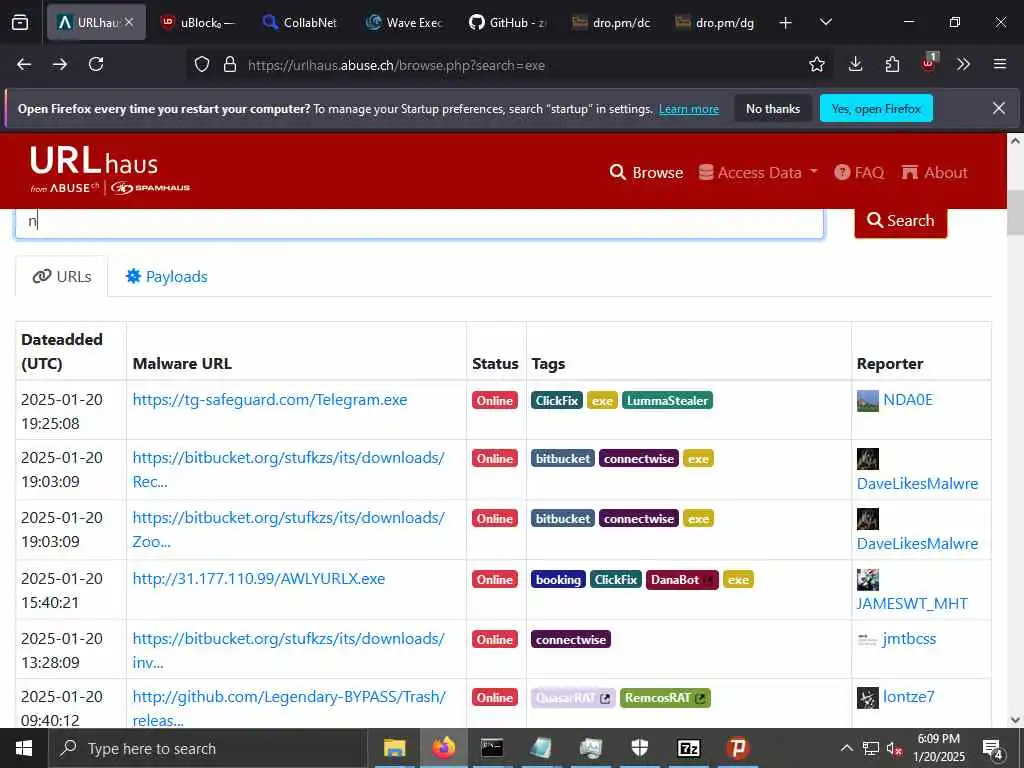Open Firefox application hamburger menu
Image resolution: width=1024 pixels, height=768 pixels.
click(1000, 64)
